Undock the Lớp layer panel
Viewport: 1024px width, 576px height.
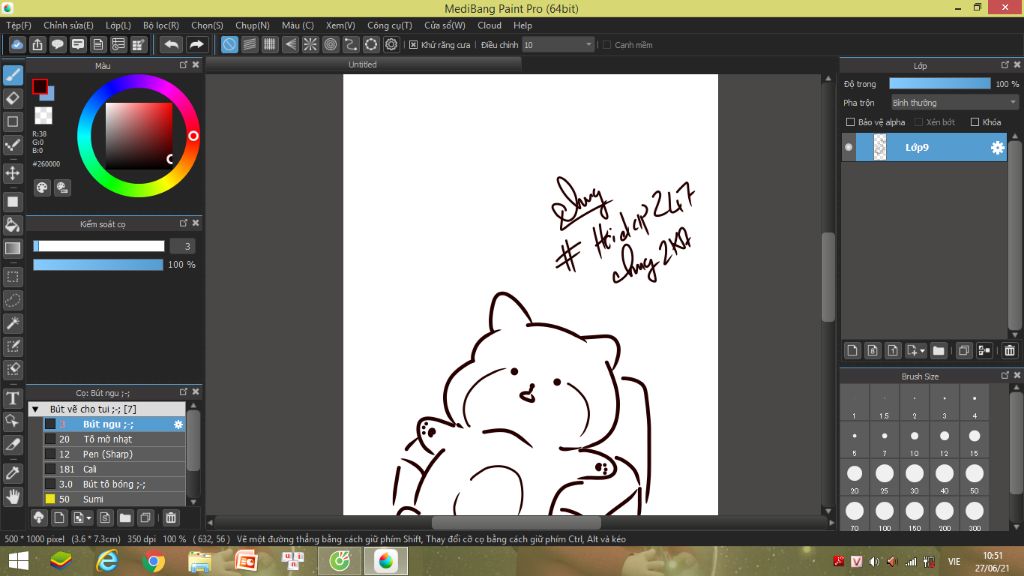point(1005,65)
